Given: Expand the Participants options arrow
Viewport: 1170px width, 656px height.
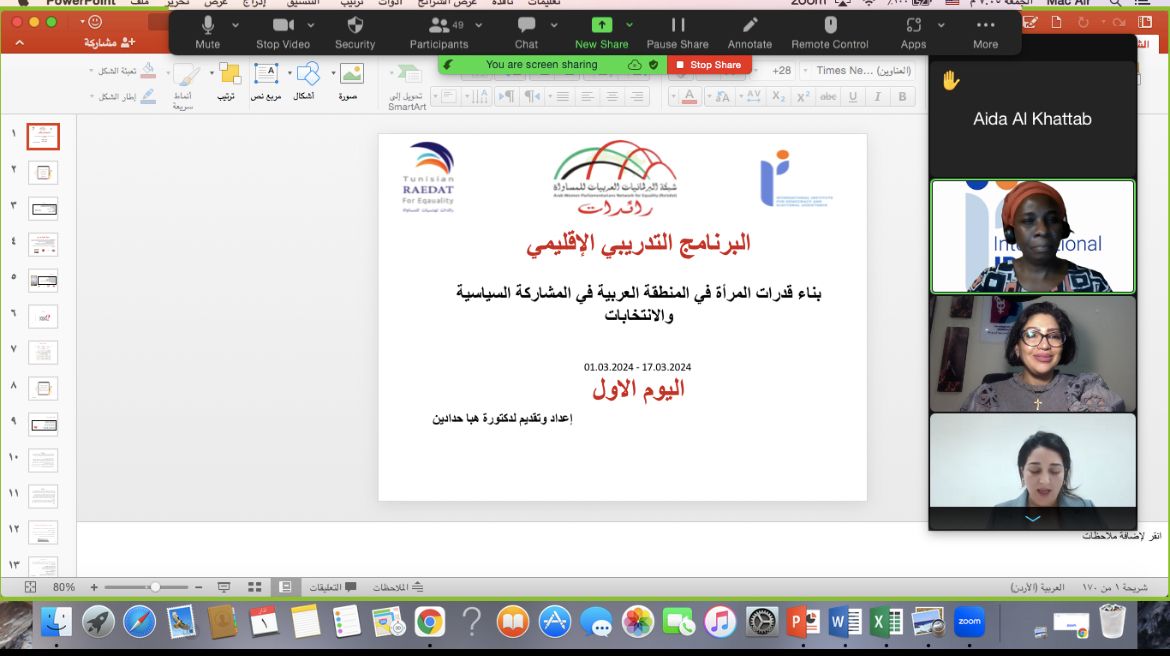Looking at the screenshot, I should 478,25.
